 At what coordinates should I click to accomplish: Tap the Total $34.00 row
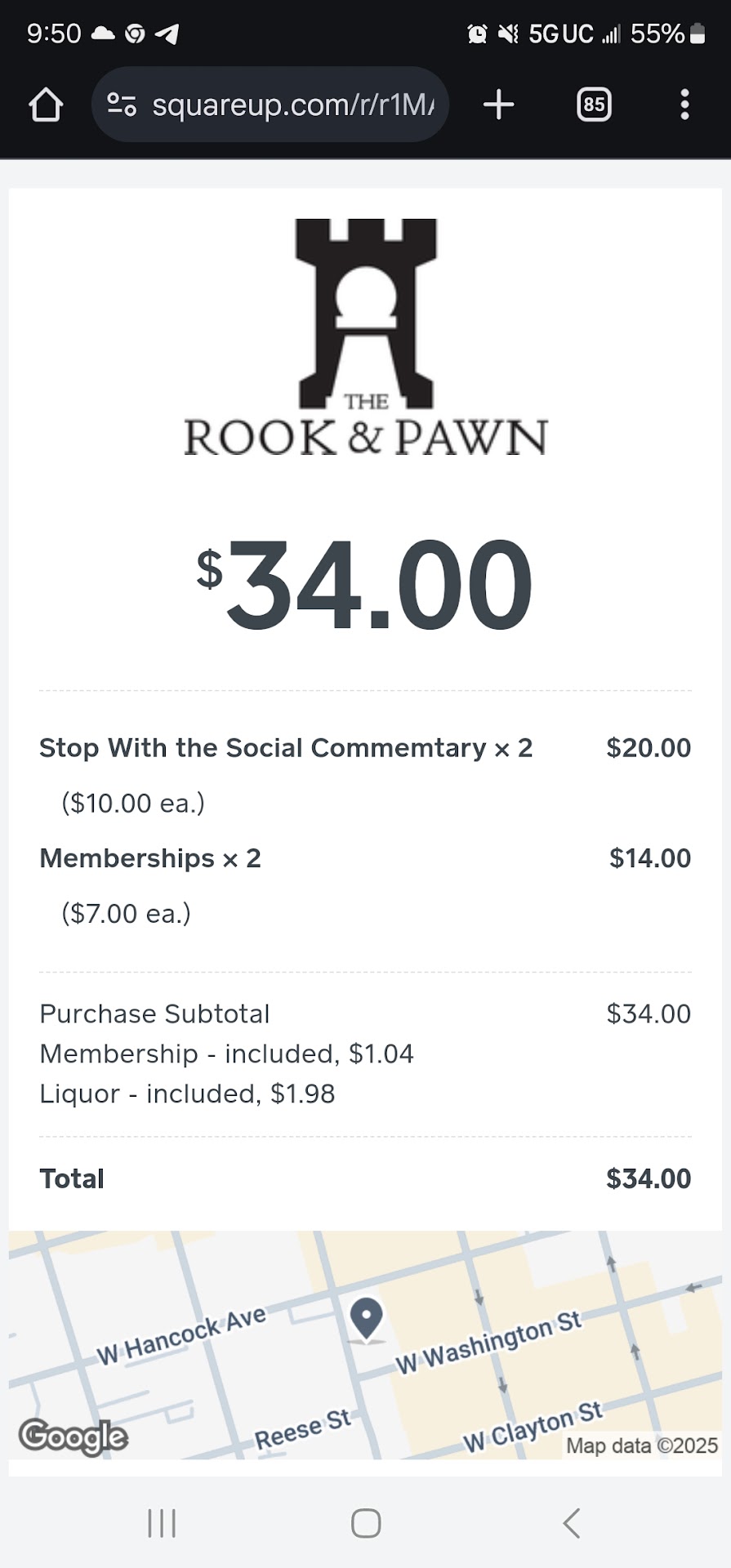[364, 1178]
